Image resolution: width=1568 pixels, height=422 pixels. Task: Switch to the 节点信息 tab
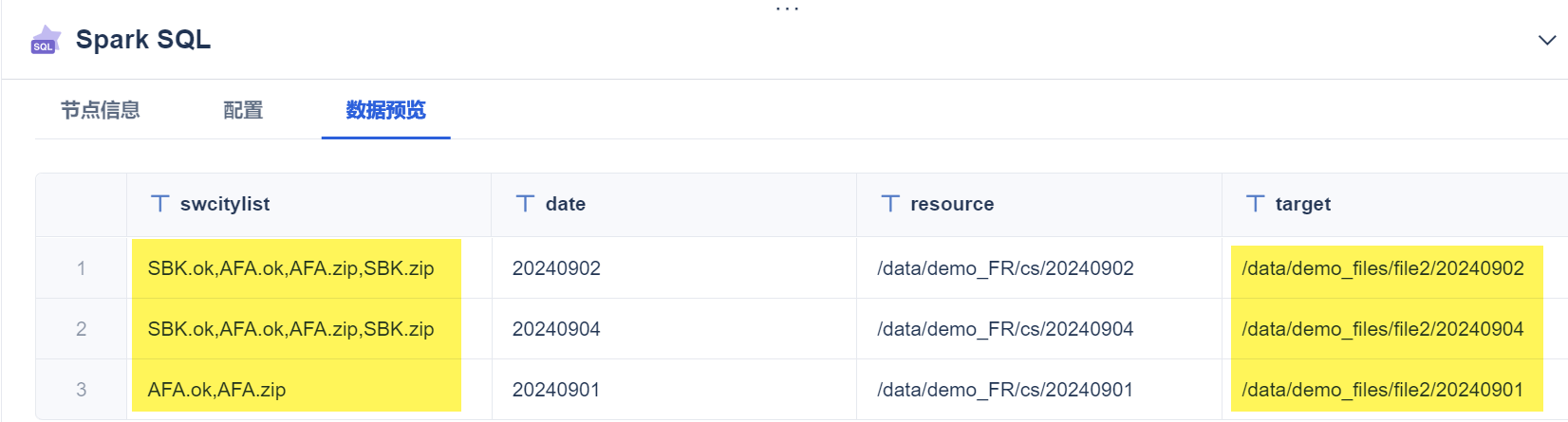click(101, 110)
